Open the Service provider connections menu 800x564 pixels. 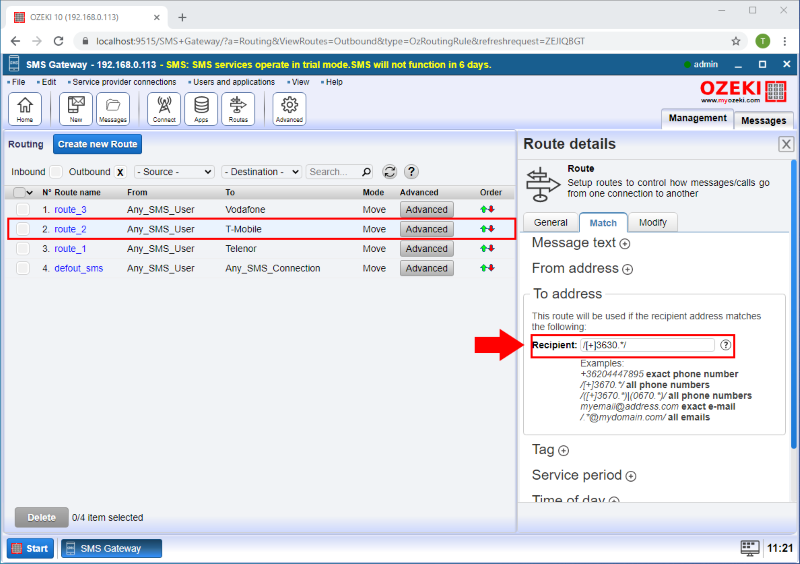pyautogui.click(x=124, y=82)
